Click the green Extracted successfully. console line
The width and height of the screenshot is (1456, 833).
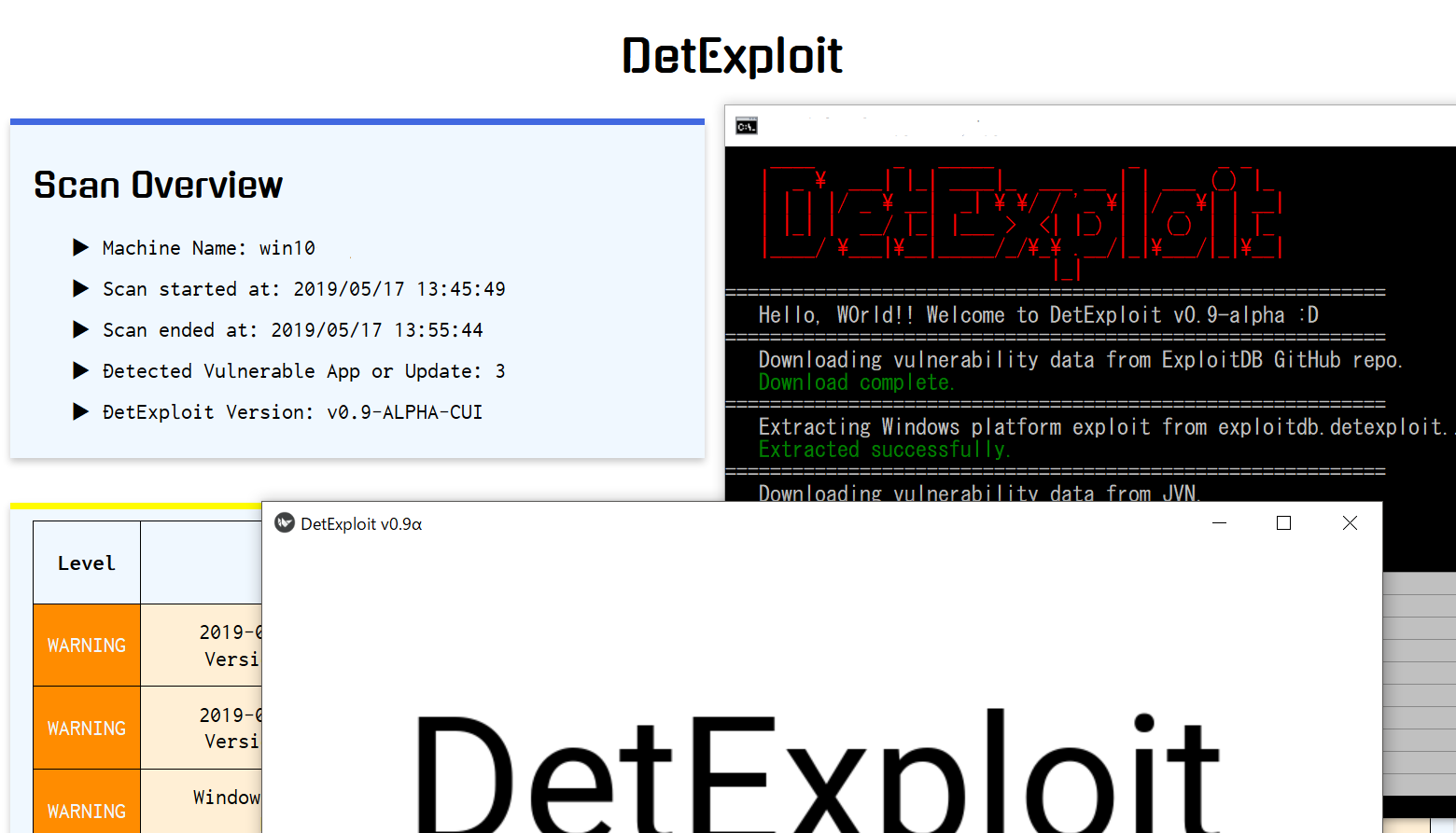click(884, 450)
